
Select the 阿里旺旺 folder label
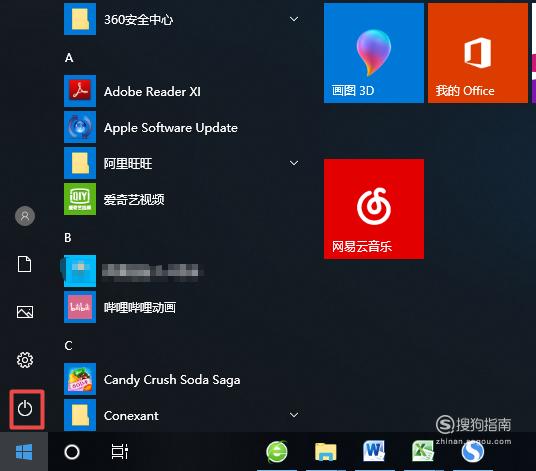pyautogui.click(x=128, y=164)
